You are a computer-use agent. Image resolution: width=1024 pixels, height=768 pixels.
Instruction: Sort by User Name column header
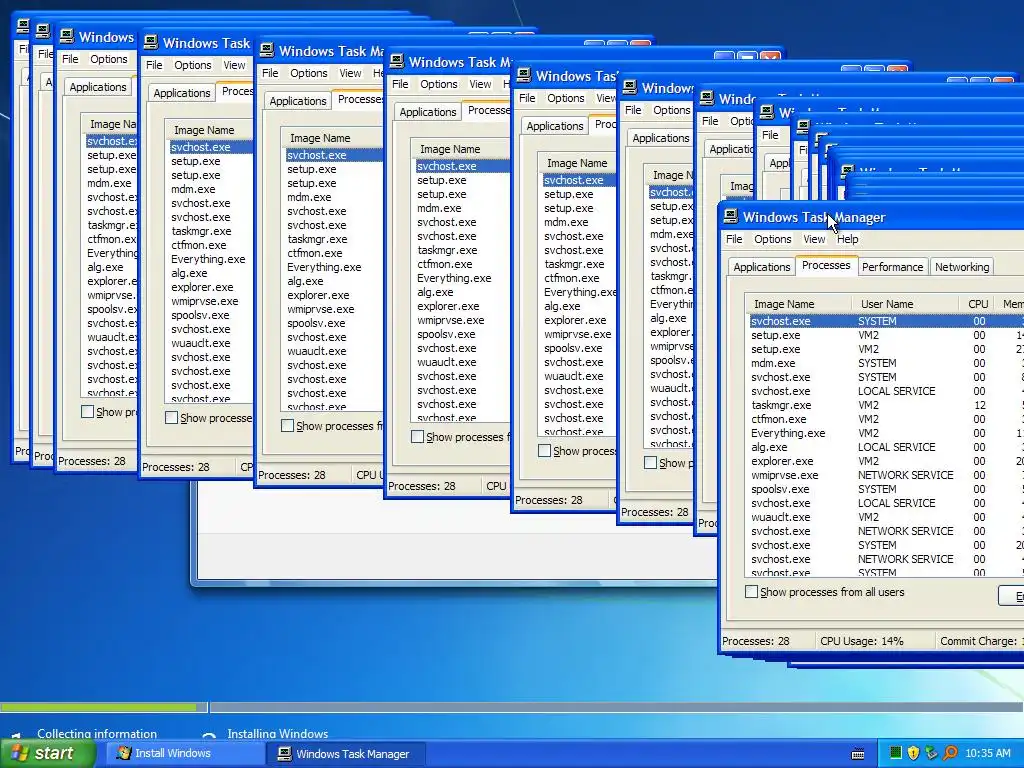pos(904,304)
